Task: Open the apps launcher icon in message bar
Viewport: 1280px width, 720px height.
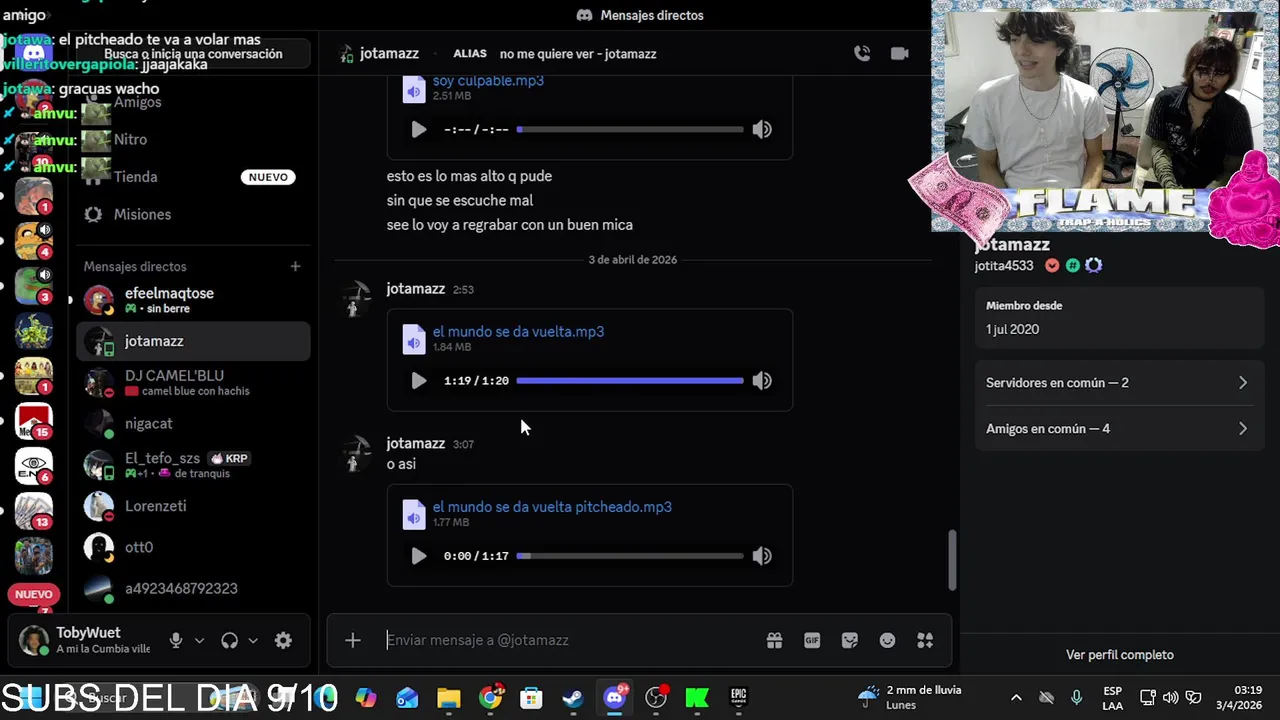Action: pos(925,640)
